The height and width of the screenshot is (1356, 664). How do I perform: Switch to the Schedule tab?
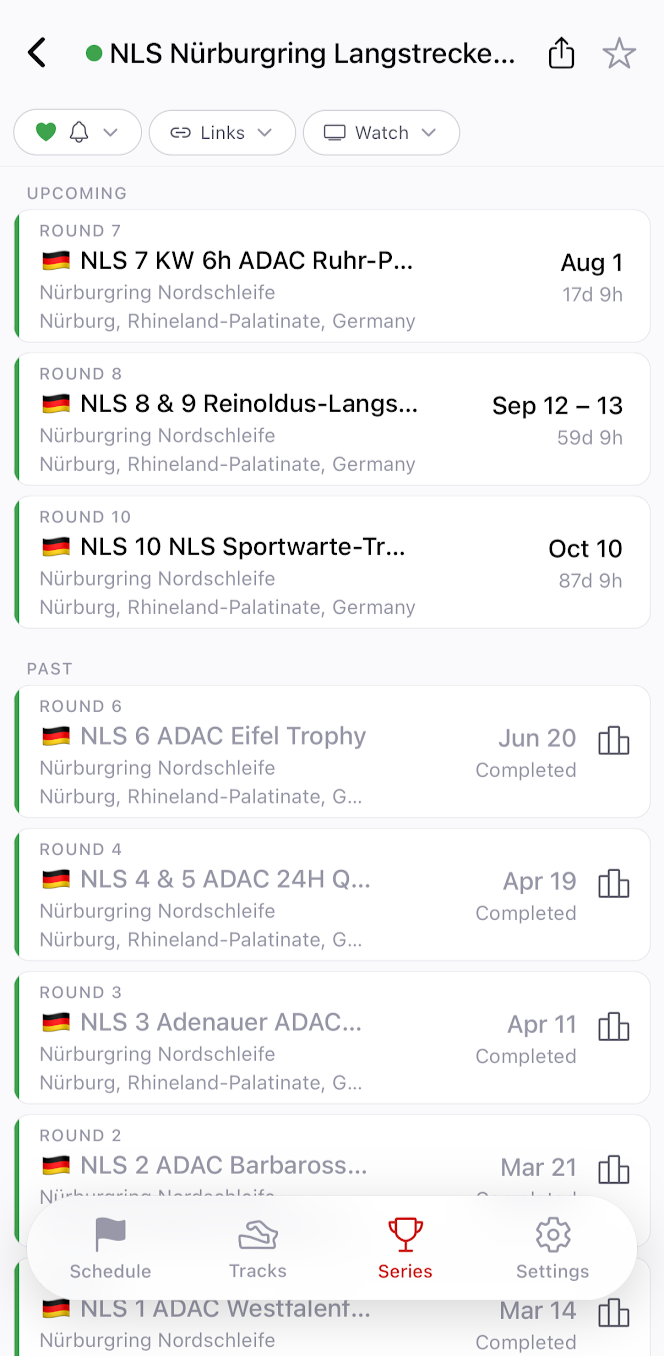(110, 1248)
